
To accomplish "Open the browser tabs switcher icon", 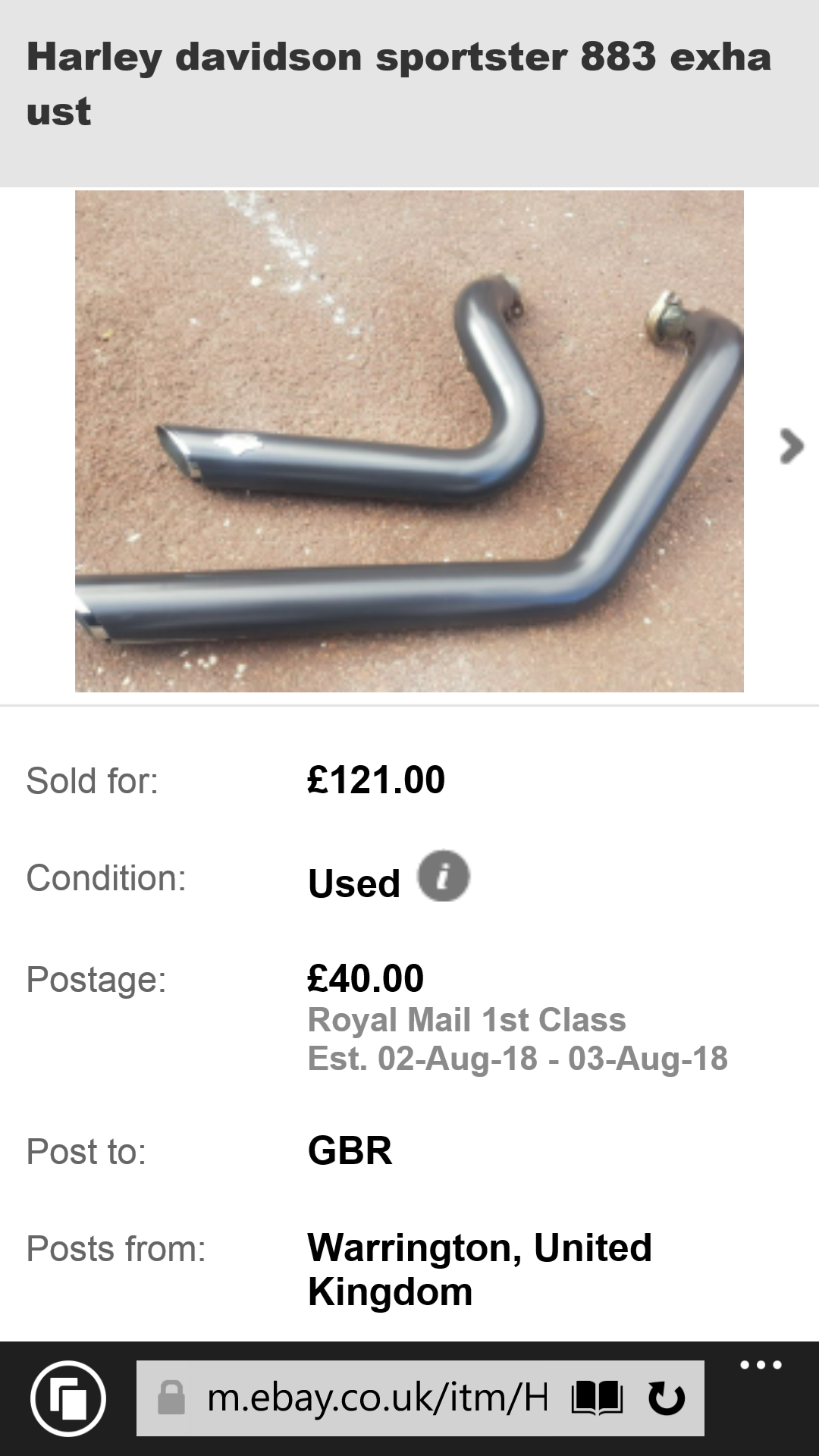I will click(68, 1398).
